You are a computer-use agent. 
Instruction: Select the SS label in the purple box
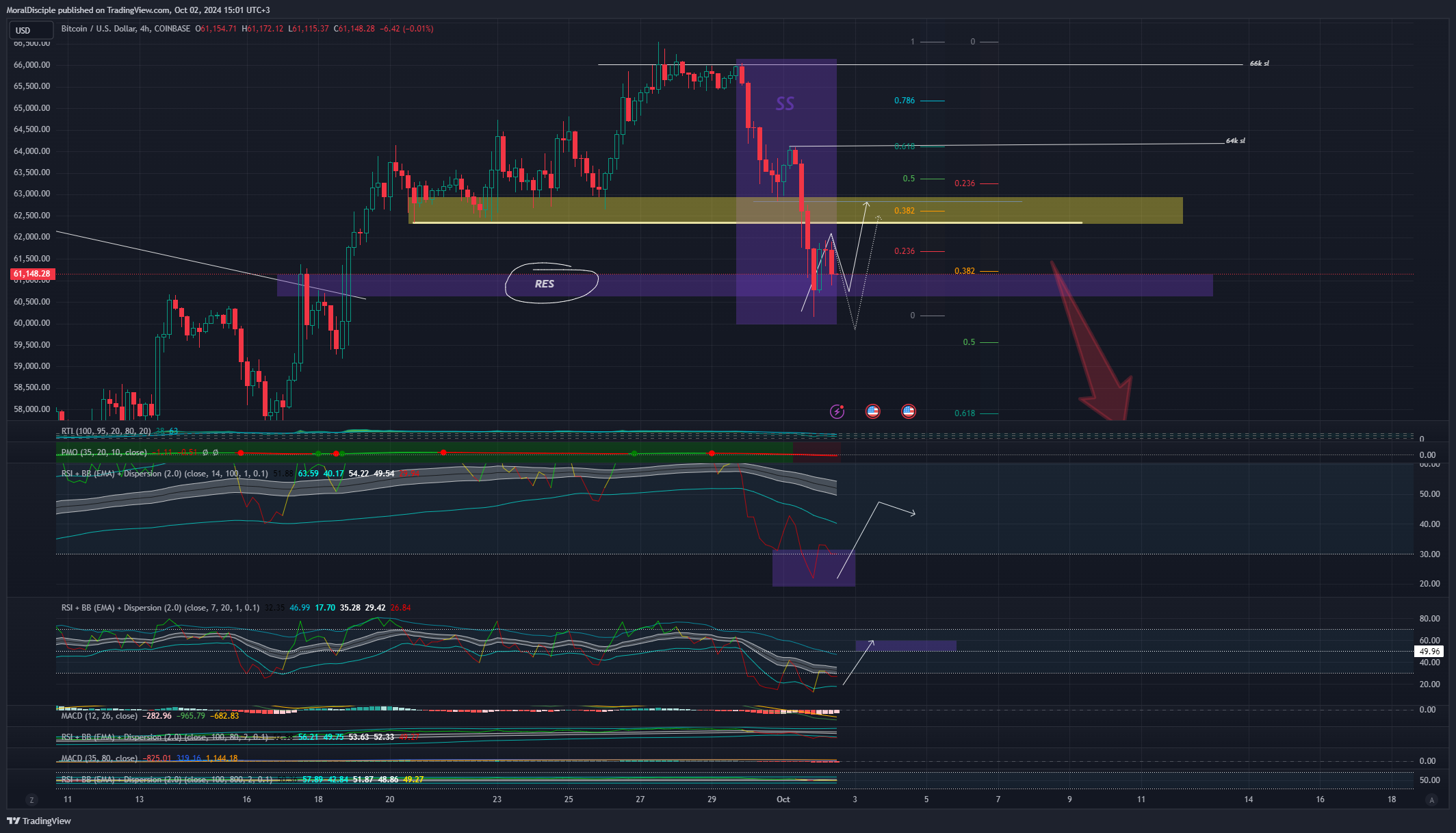pyautogui.click(x=785, y=103)
